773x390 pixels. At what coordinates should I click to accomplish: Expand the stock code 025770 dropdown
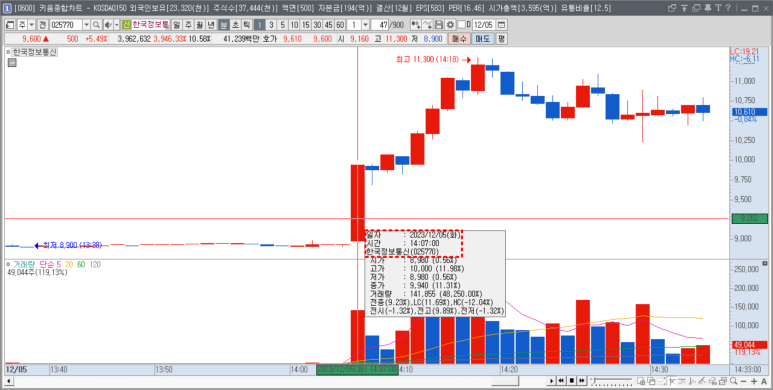86,25
